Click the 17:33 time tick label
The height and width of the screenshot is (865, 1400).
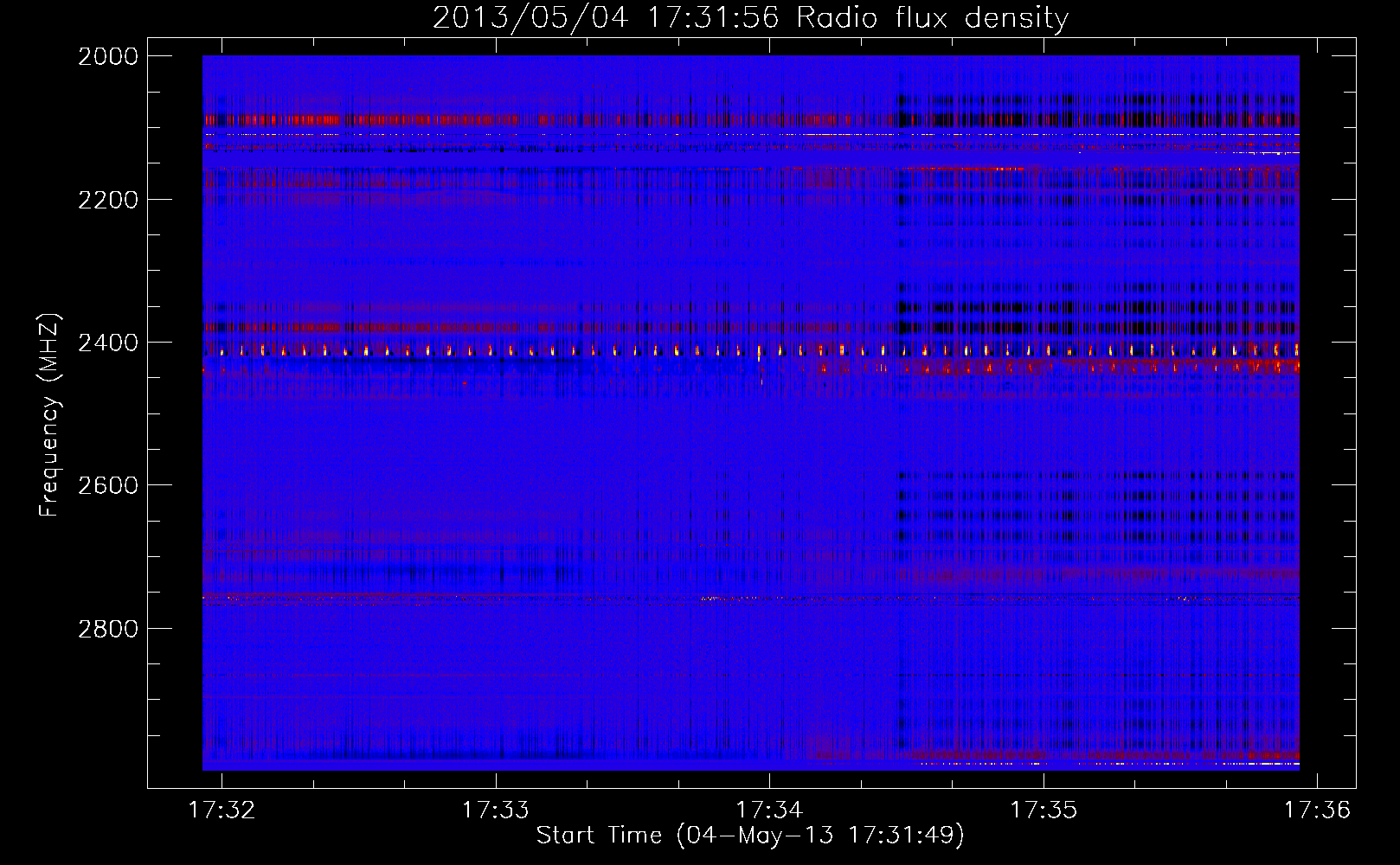496,811
